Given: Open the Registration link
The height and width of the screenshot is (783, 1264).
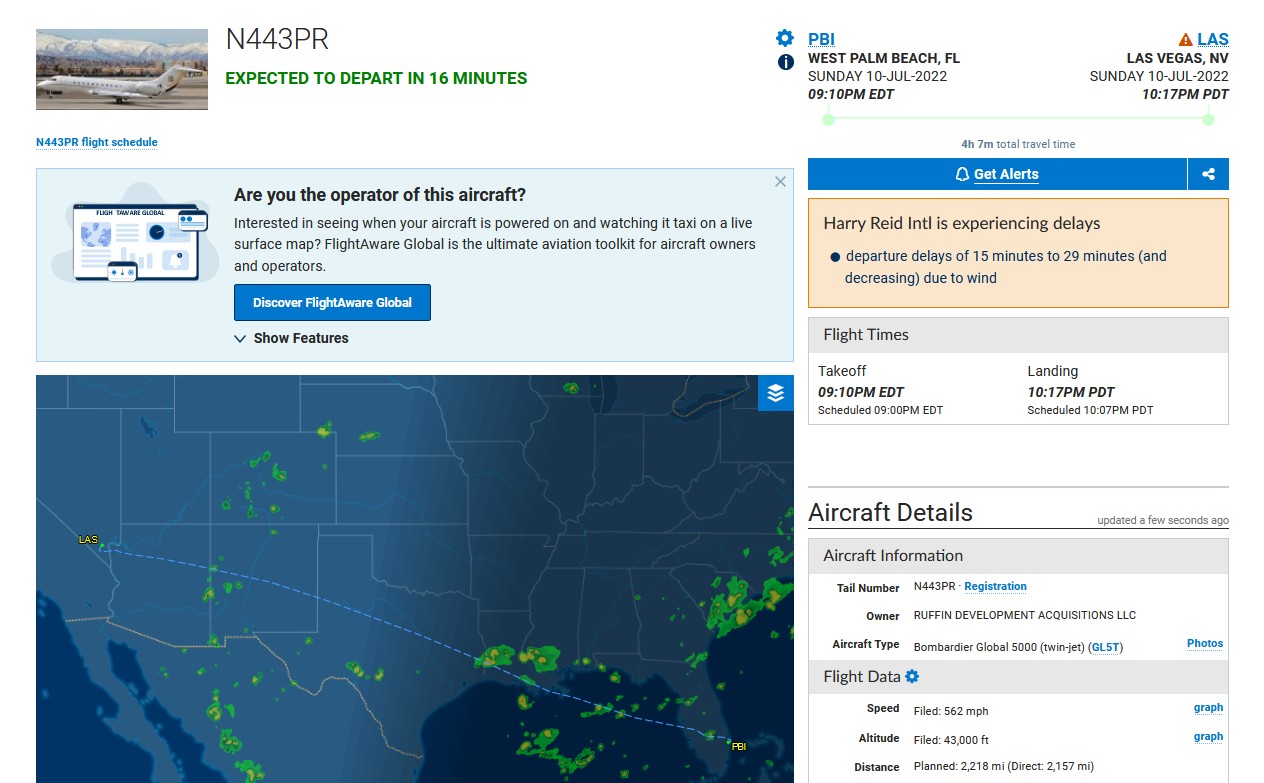Looking at the screenshot, I should 995,587.
